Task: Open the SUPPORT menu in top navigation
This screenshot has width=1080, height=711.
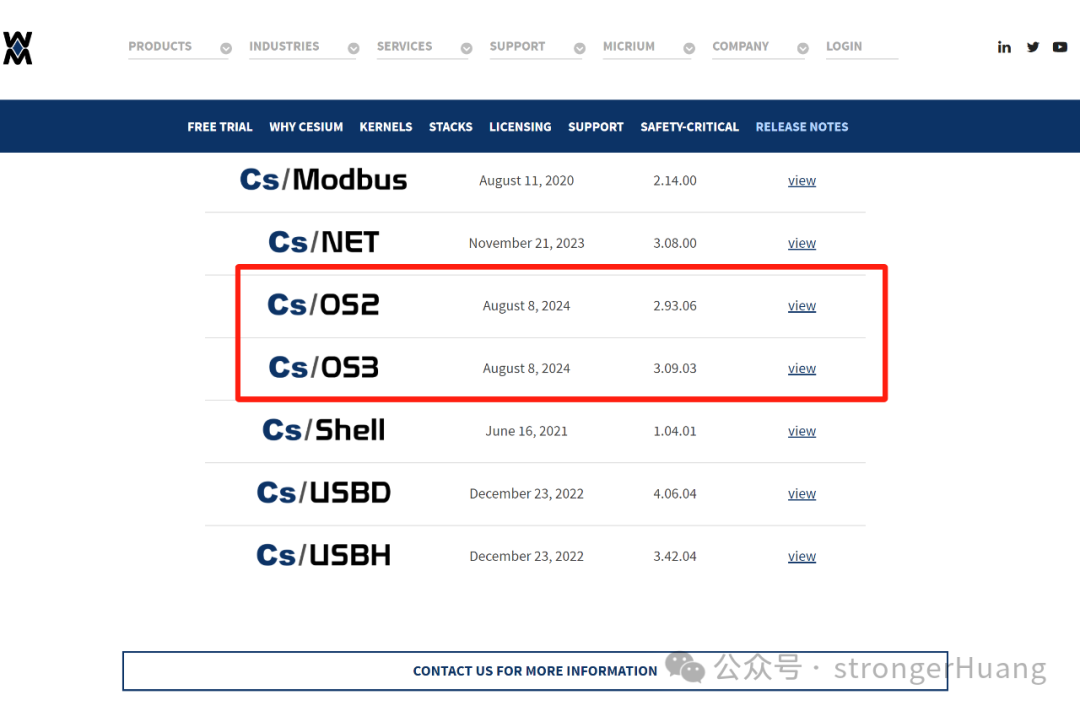Action: 517,46
